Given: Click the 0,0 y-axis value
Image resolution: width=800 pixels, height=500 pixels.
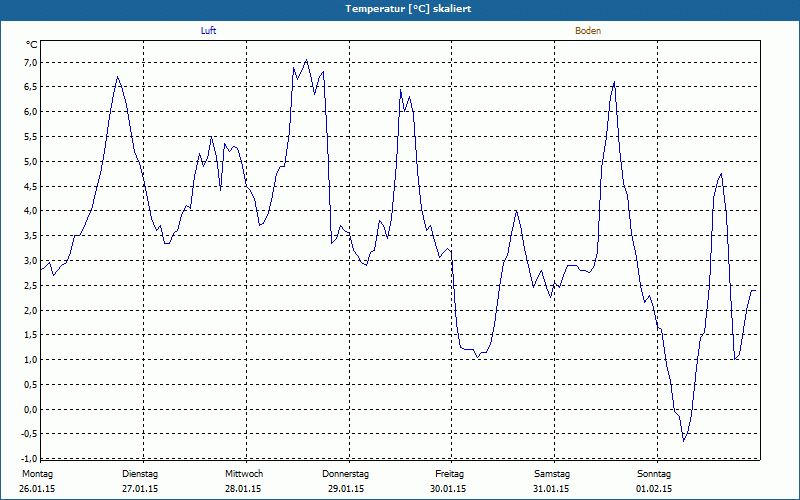Looking at the screenshot, I should pyautogui.click(x=31, y=410).
